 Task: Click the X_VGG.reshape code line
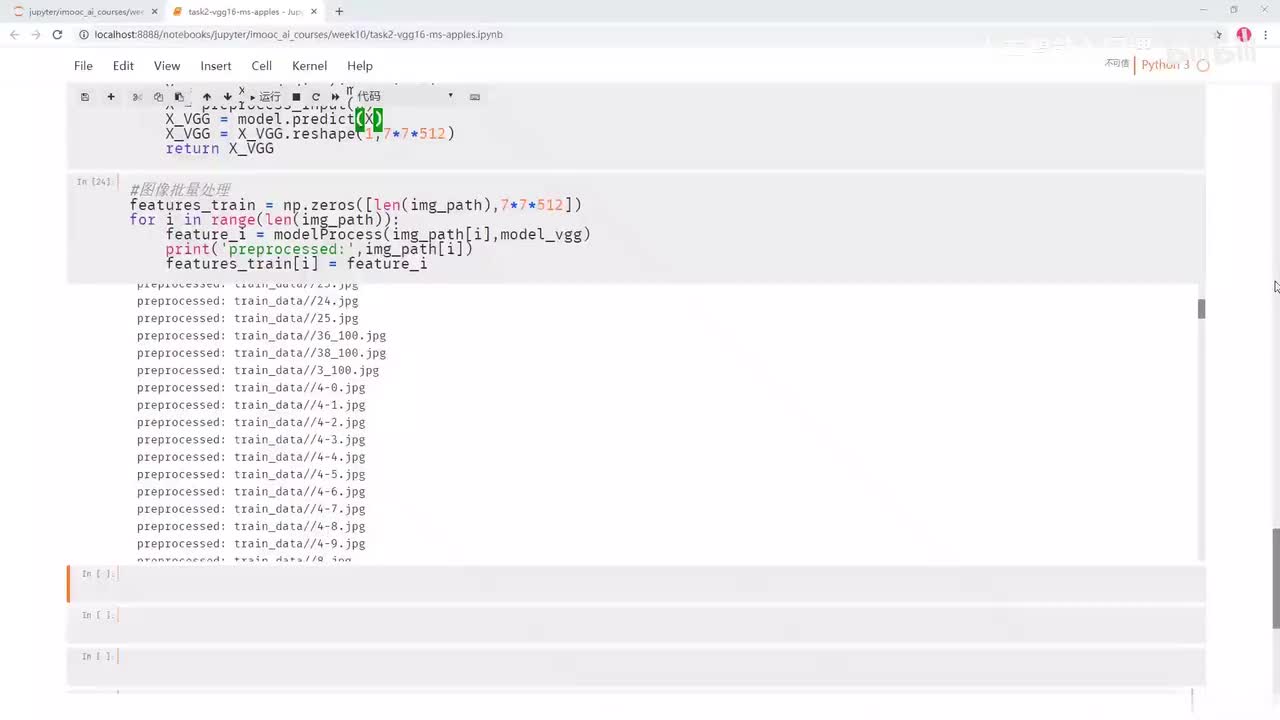(310, 133)
